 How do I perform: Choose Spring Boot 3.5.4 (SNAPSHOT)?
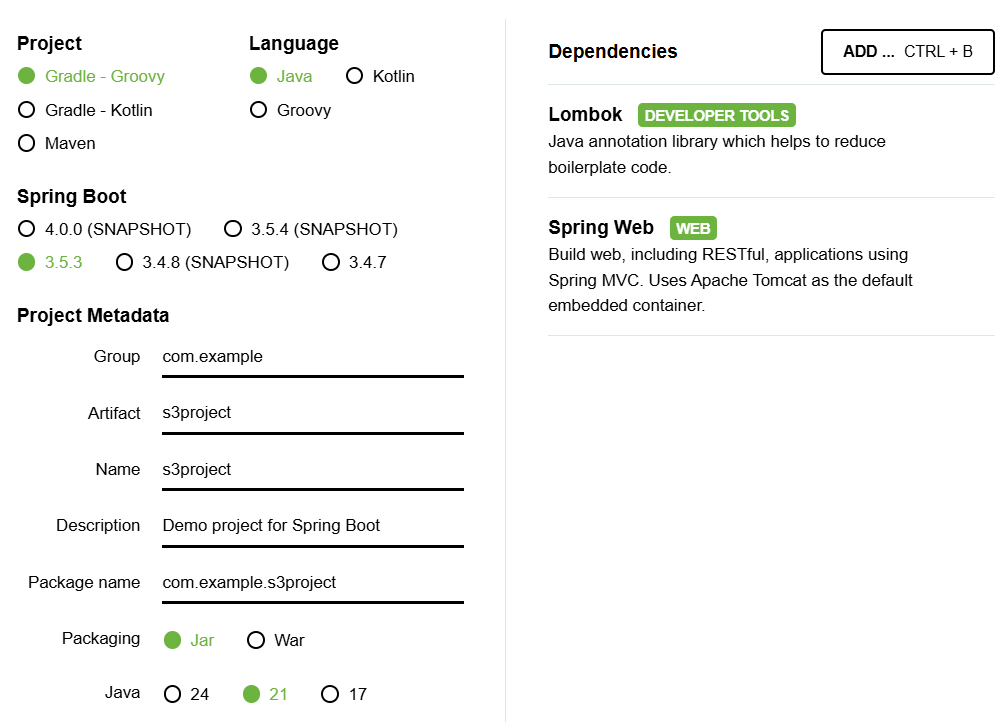233,229
